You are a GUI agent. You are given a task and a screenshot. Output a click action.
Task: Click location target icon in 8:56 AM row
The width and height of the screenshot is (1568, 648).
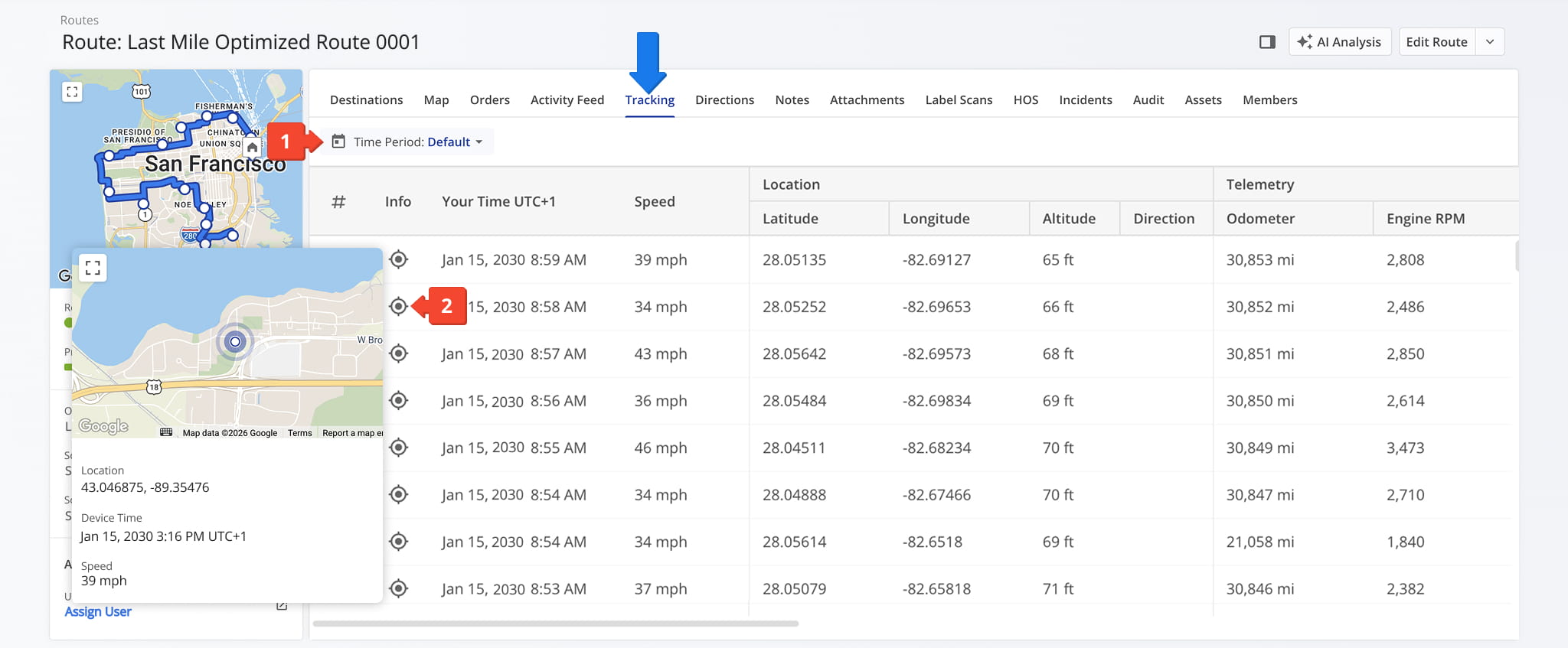pyautogui.click(x=398, y=400)
